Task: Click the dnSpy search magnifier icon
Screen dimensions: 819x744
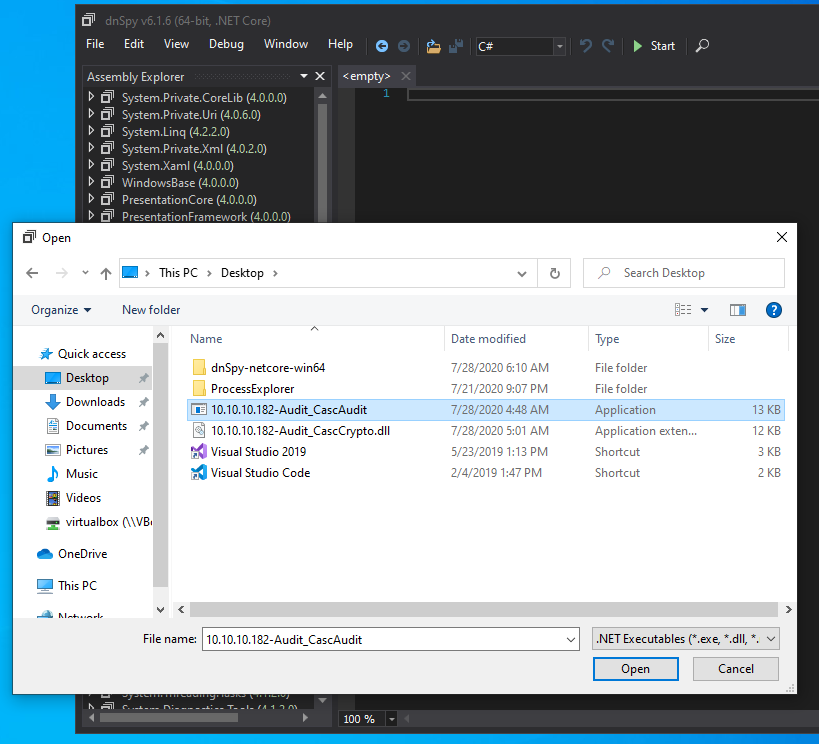Action: pyautogui.click(x=702, y=46)
